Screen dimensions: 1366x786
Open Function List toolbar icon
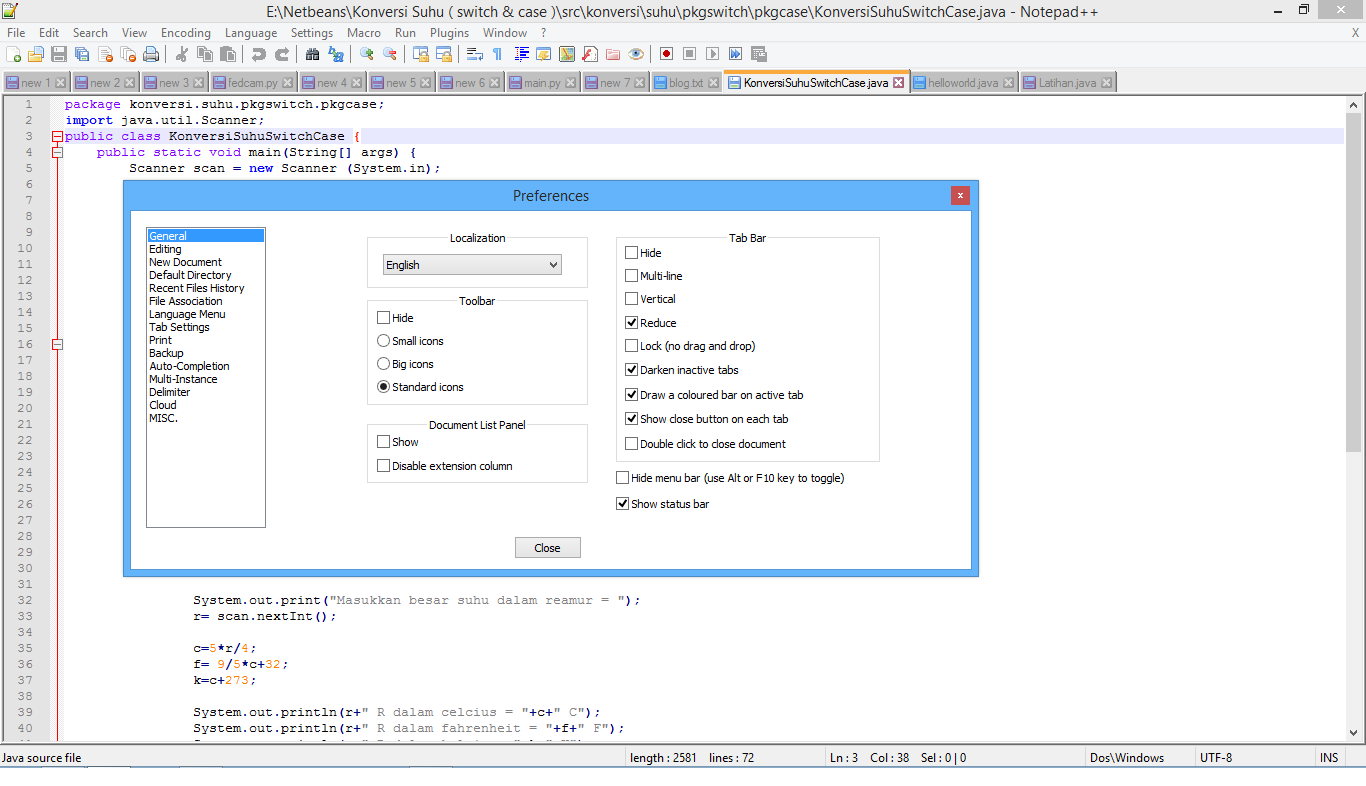tap(589, 54)
